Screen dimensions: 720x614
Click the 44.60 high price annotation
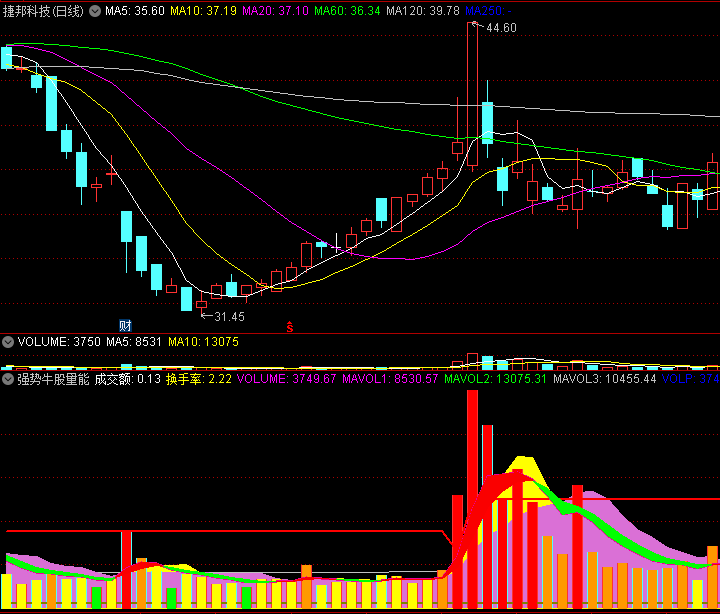pyautogui.click(x=501, y=28)
